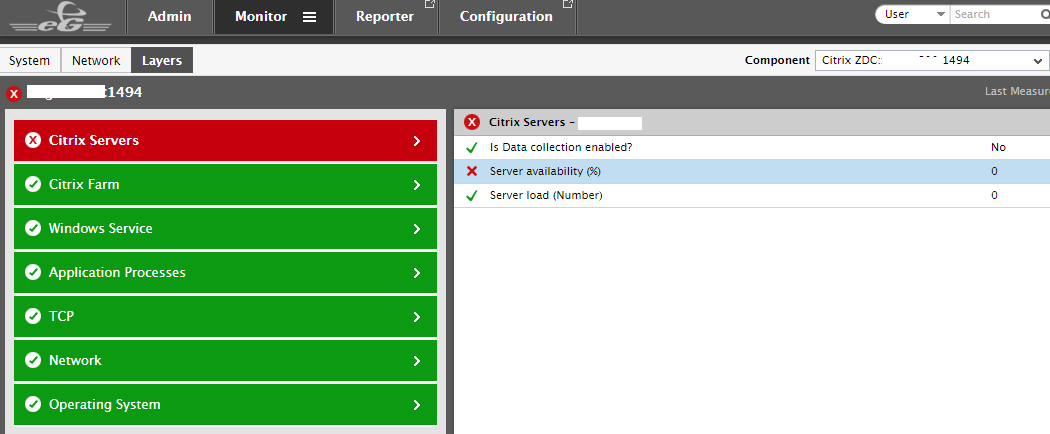Click 'Citrix Servers -' panel heading
The image size is (1050, 434).
[x=532, y=123]
